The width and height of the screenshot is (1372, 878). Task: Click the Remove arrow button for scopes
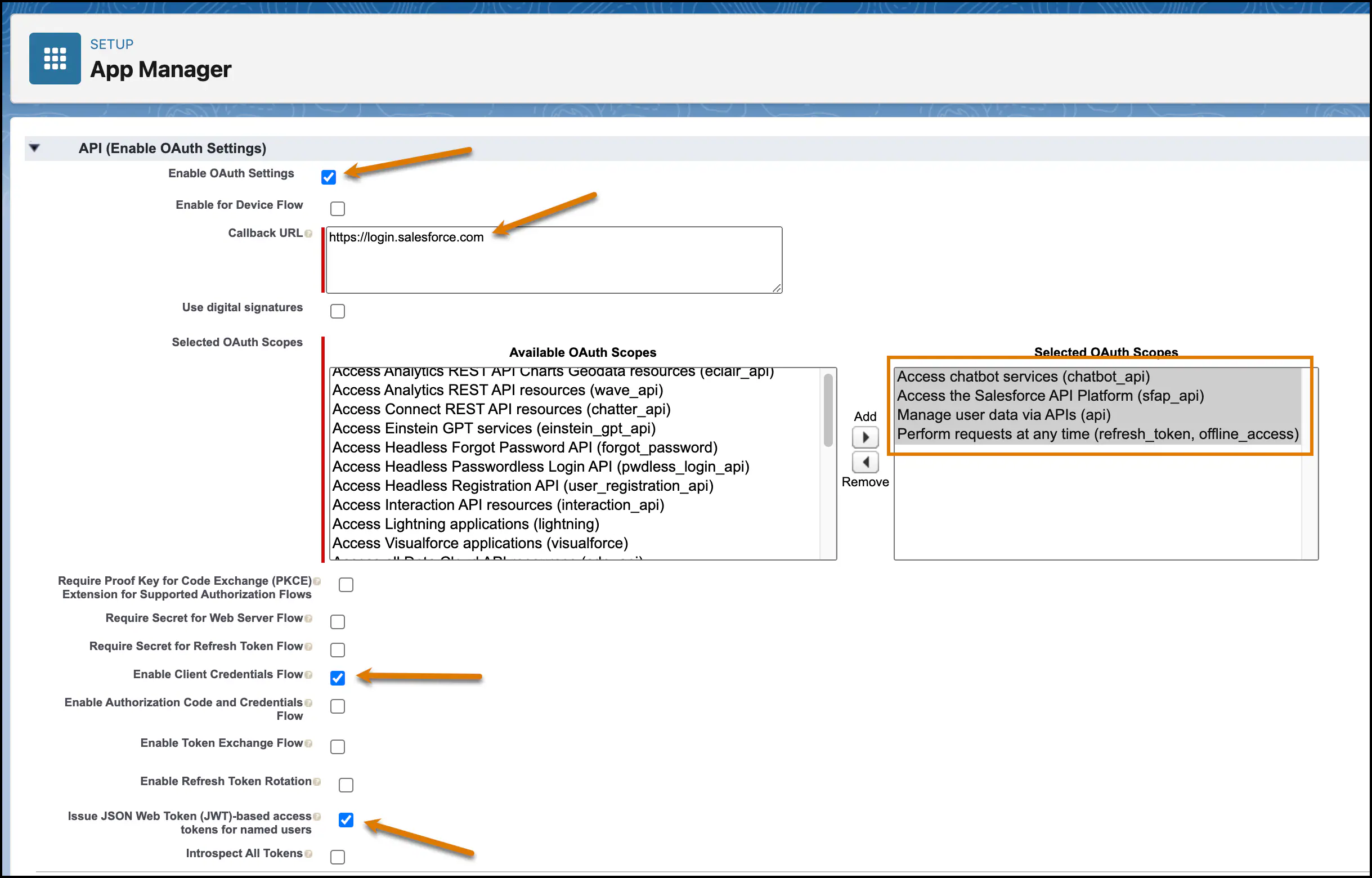(x=865, y=462)
